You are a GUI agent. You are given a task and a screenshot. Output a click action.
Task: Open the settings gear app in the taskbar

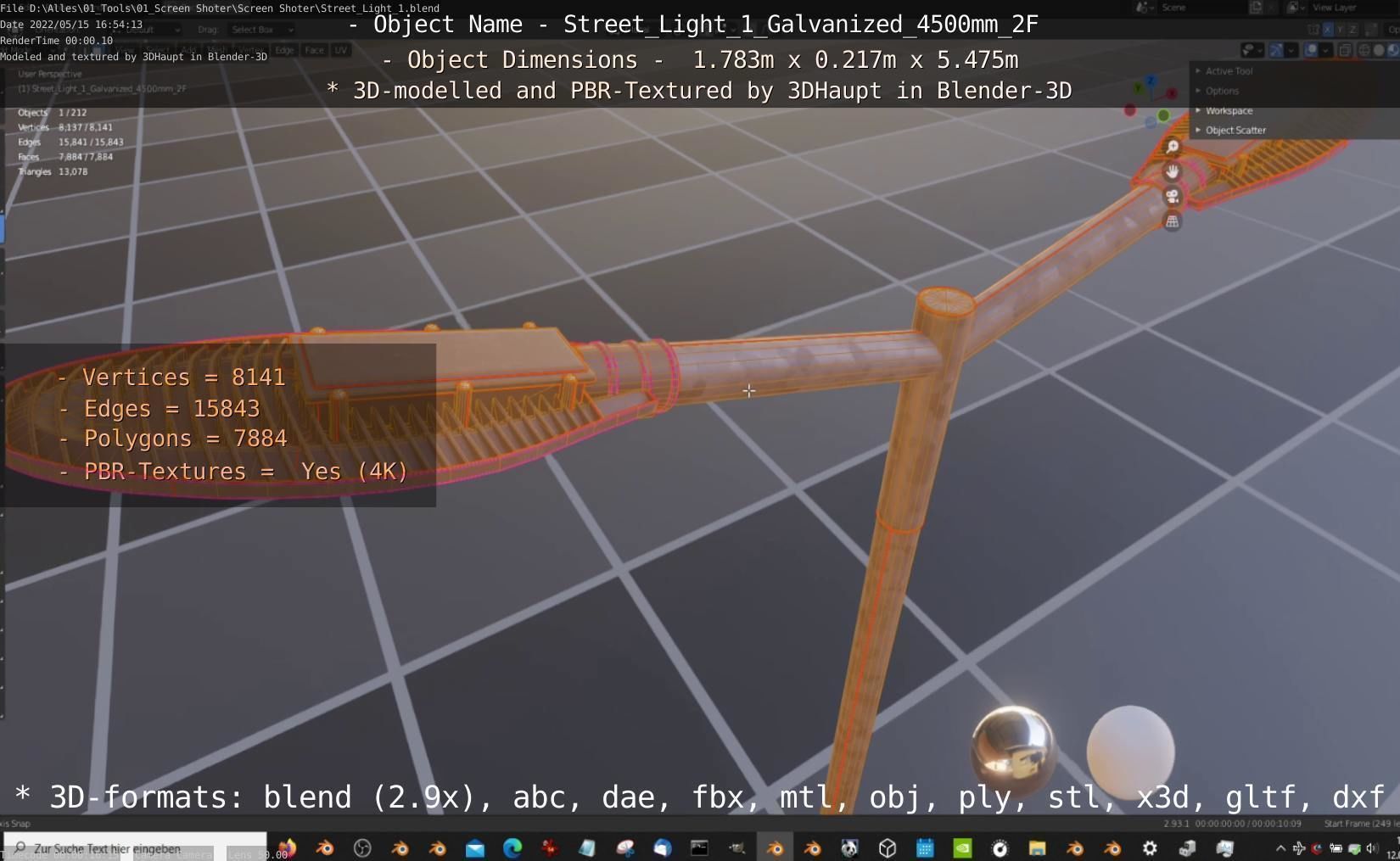click(x=1150, y=847)
